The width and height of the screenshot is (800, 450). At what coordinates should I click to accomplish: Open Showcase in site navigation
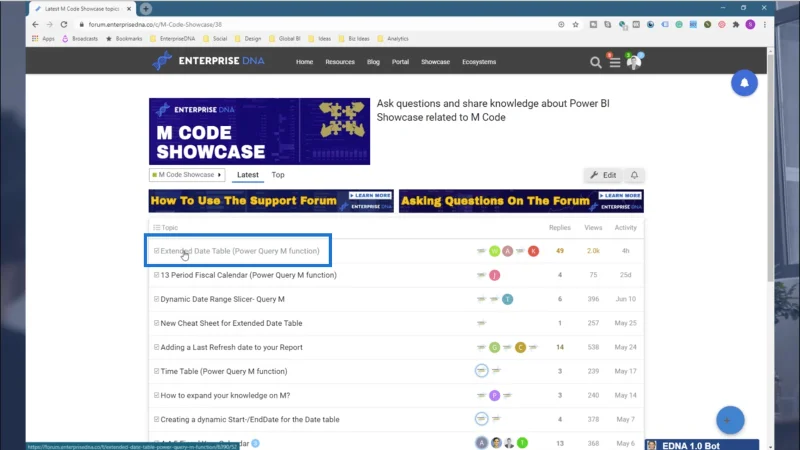[x=435, y=62]
